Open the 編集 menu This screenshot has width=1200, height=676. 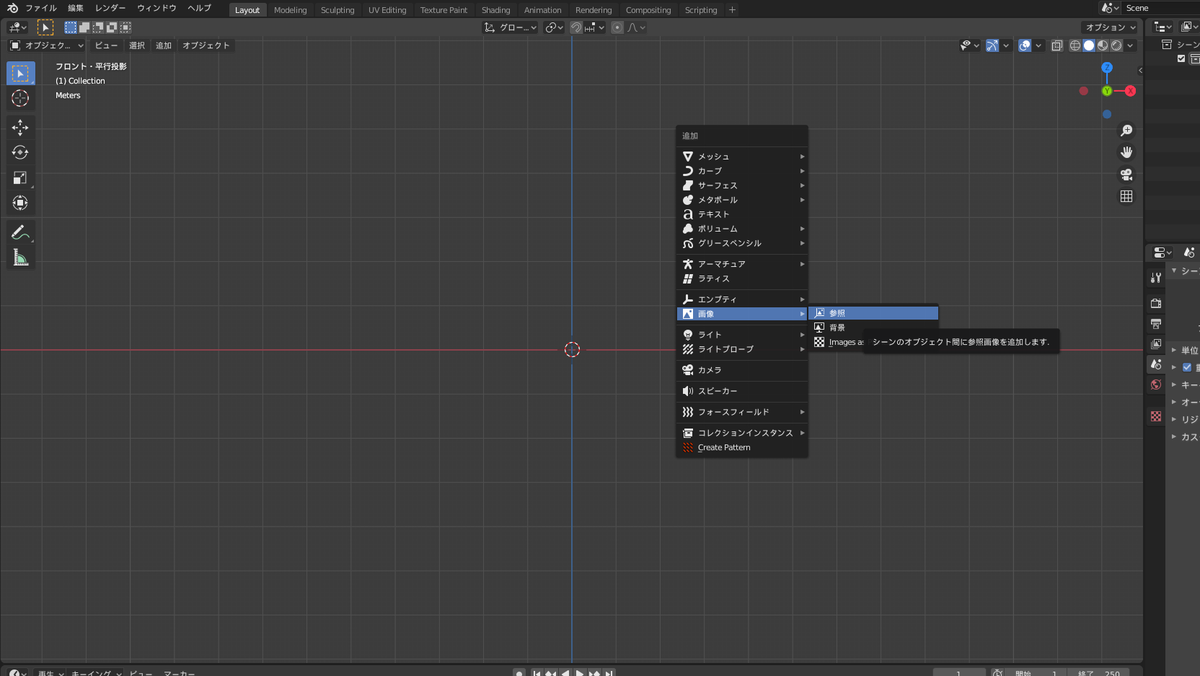[76, 8]
